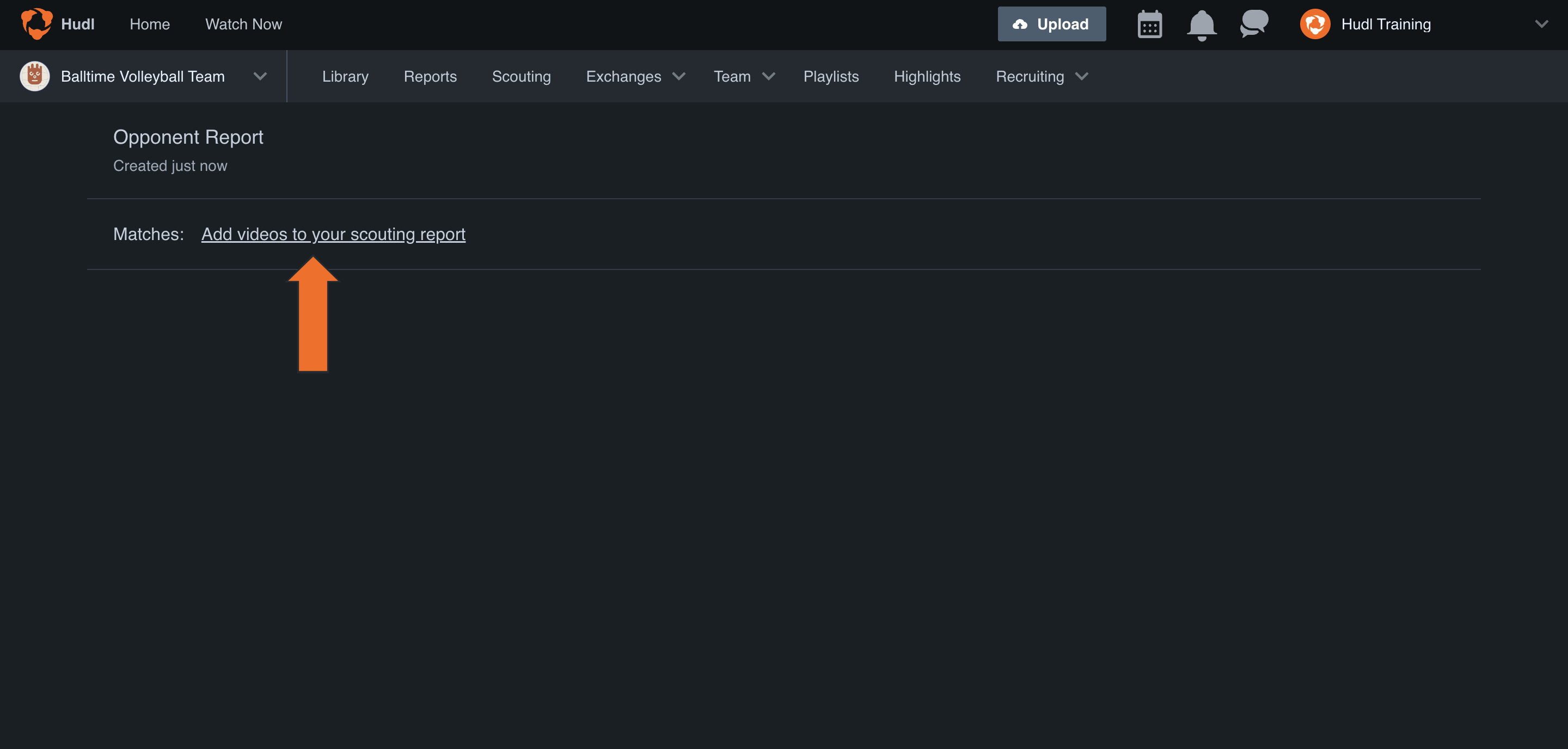Open Watch Now in top navigation
Viewport: 1568px width, 749px height.
click(243, 24)
